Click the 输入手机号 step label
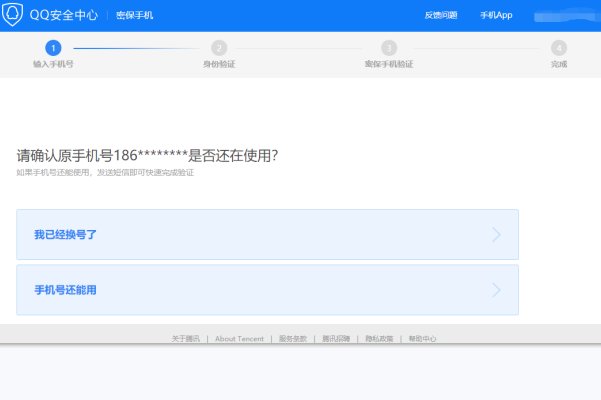This screenshot has width=601, height=400. point(53,64)
